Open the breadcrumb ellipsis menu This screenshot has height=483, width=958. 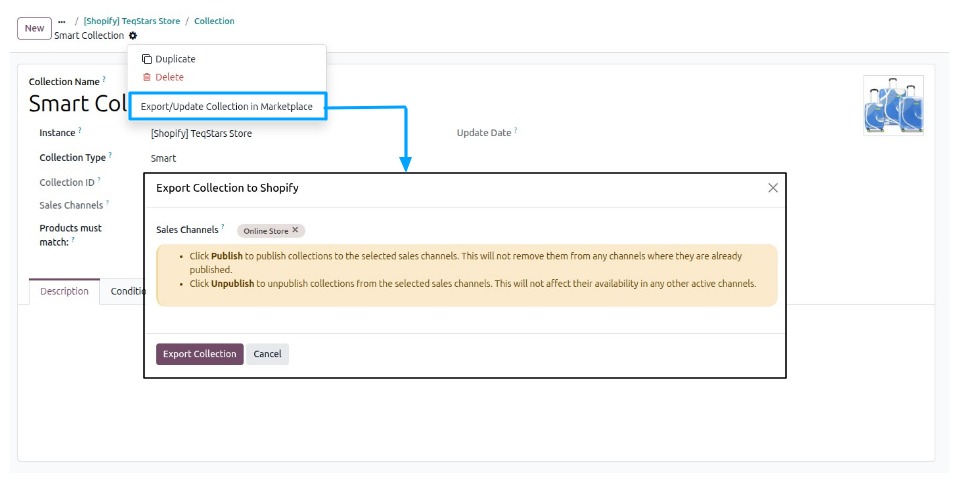(62, 21)
